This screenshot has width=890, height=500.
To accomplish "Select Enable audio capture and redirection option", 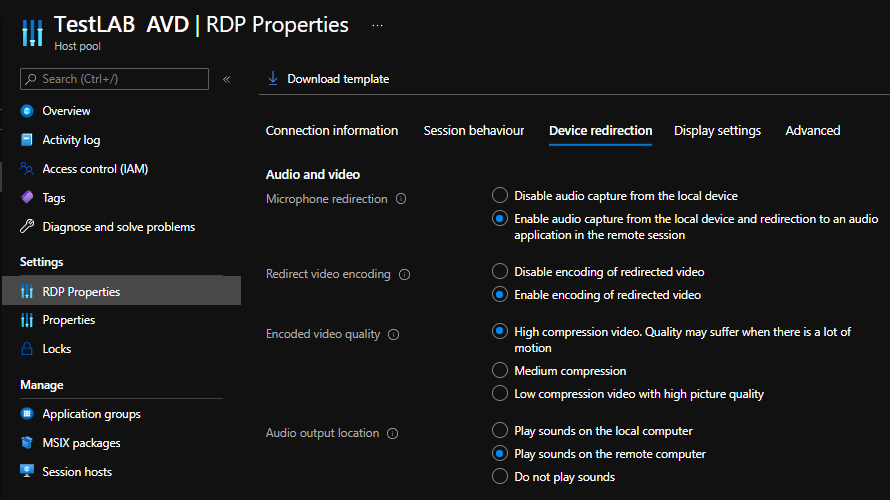I will click(500, 219).
